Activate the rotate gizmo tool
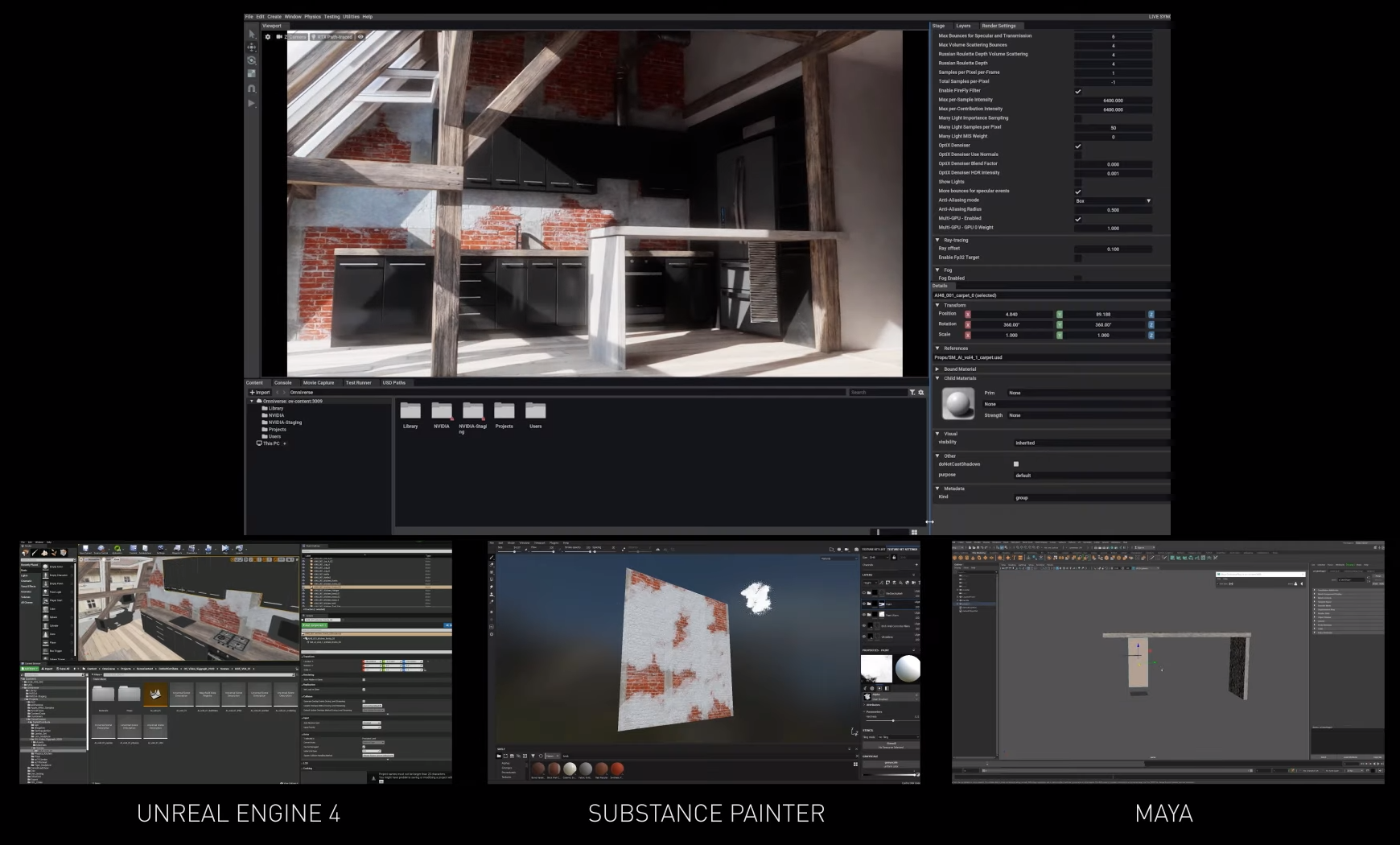 pos(252,60)
